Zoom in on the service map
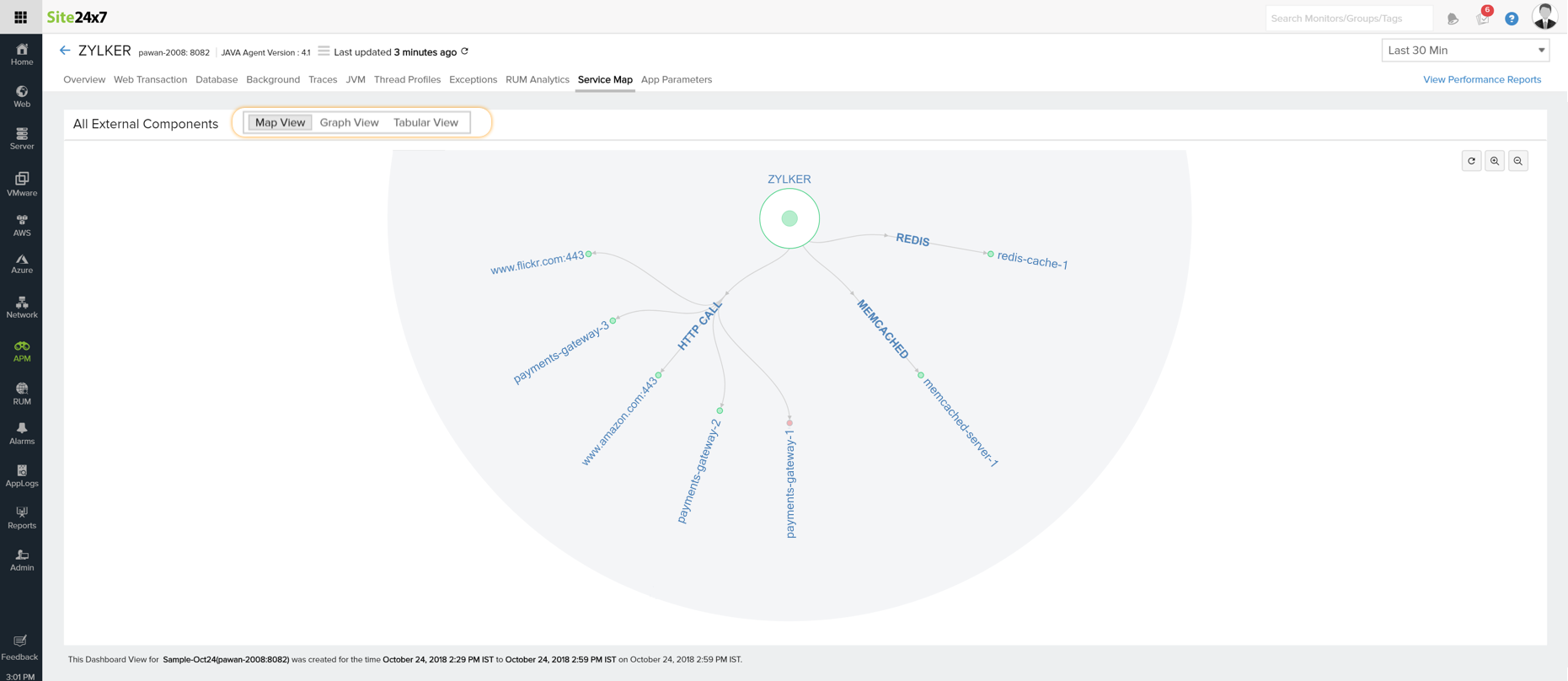Viewport: 1568px width, 681px height. [1495, 161]
